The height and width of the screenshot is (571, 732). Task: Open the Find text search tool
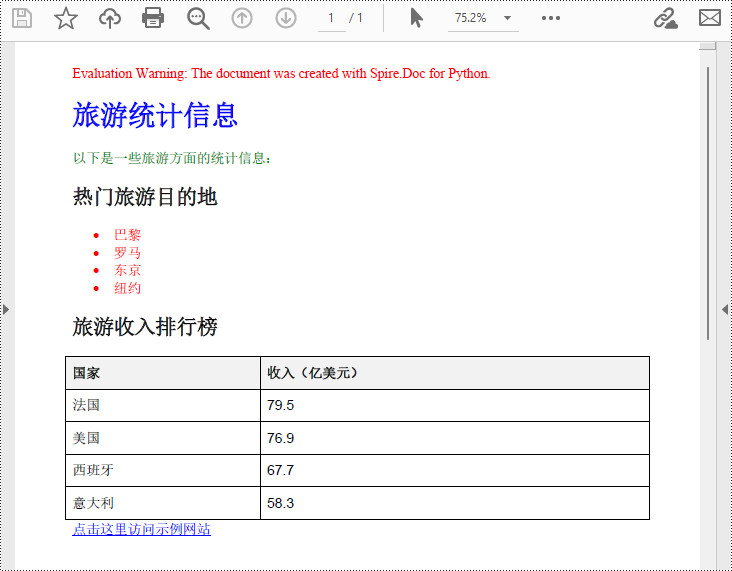[x=198, y=19]
